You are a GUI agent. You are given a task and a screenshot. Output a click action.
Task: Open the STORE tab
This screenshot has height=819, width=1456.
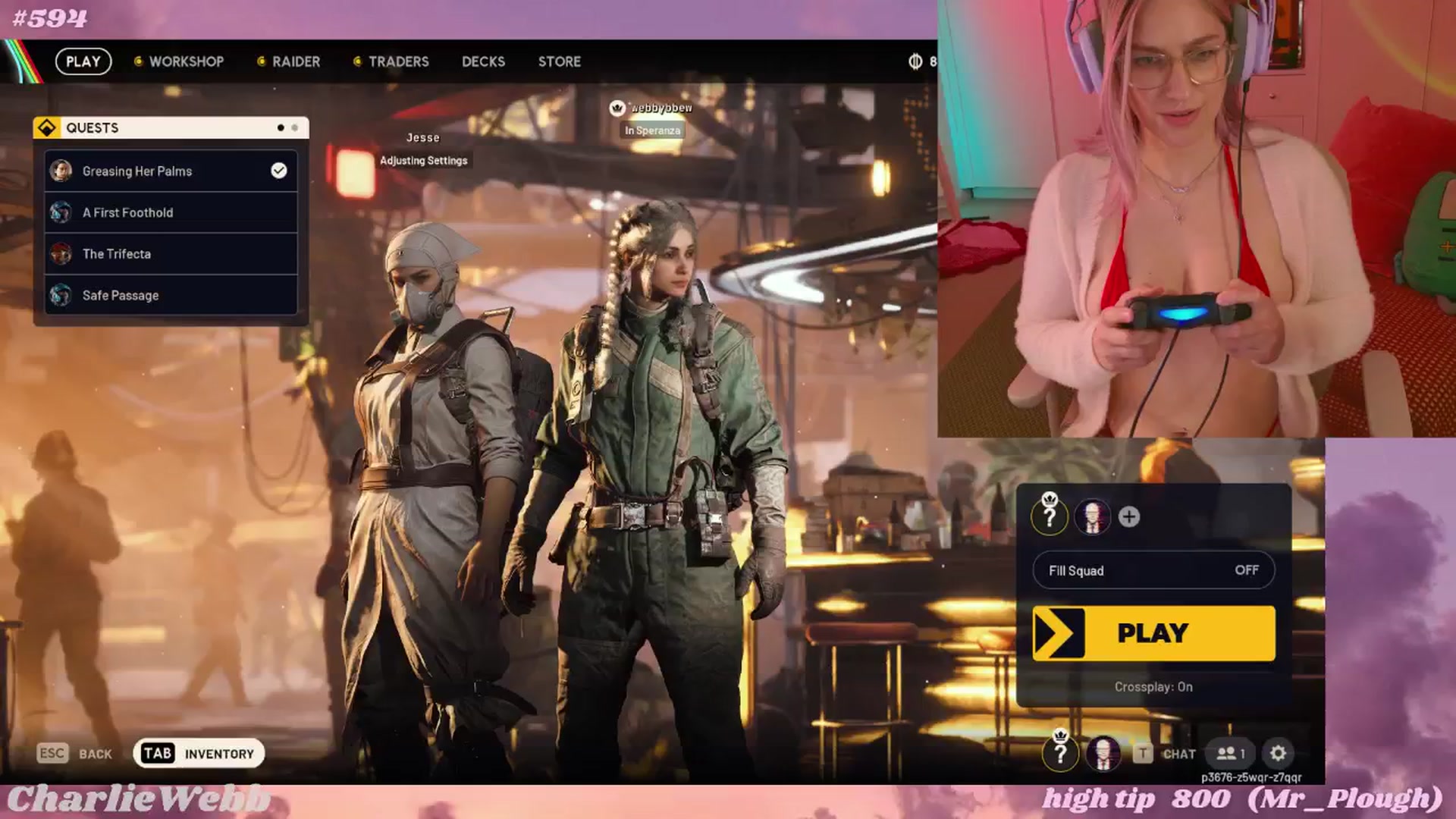pos(560,61)
